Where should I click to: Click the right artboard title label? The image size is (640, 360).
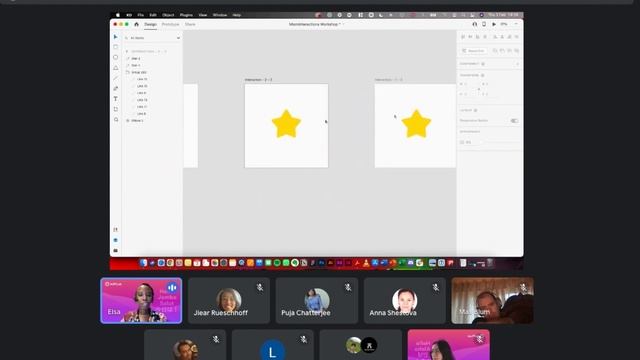(389, 80)
